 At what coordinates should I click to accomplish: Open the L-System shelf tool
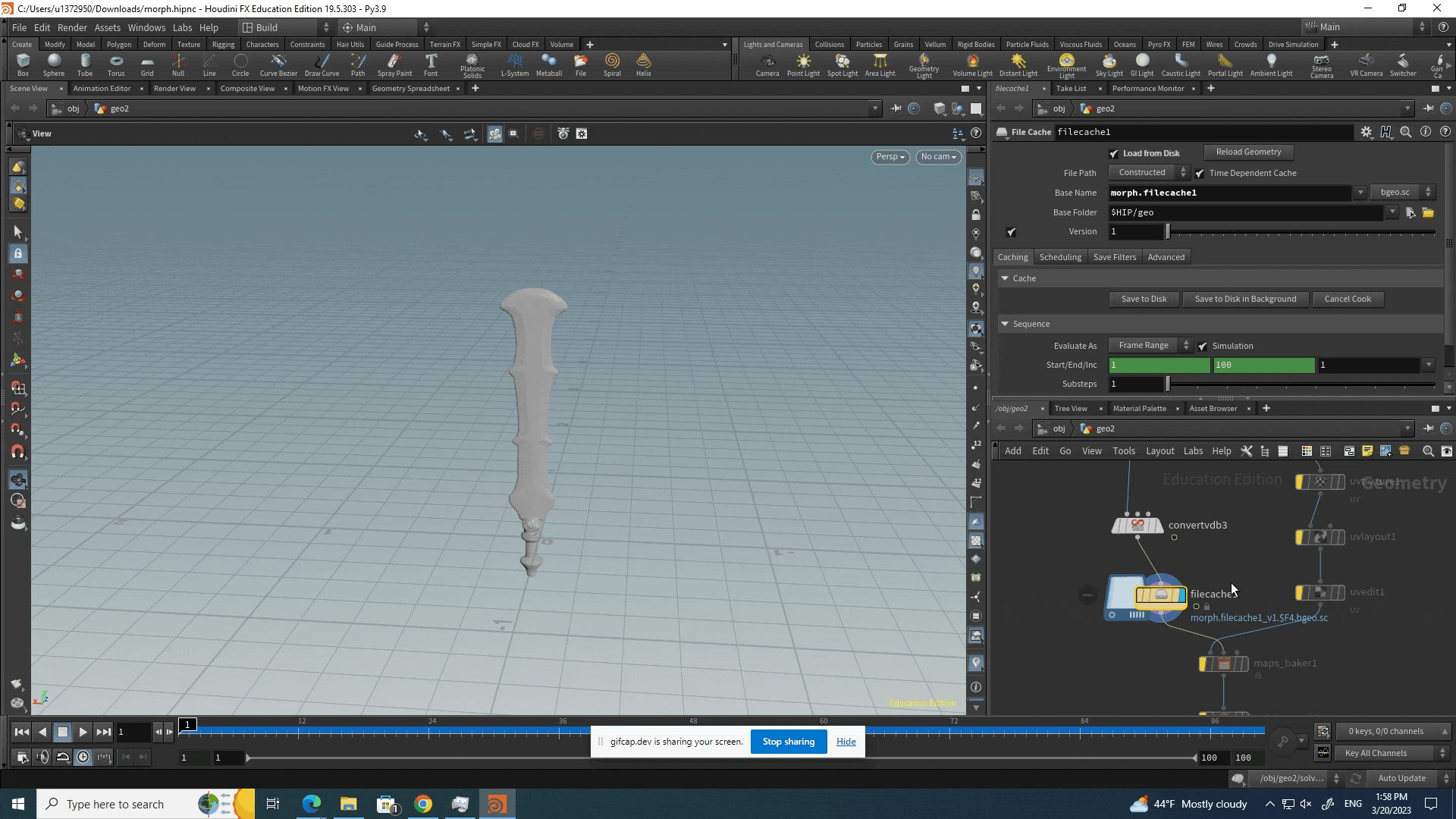coord(515,64)
